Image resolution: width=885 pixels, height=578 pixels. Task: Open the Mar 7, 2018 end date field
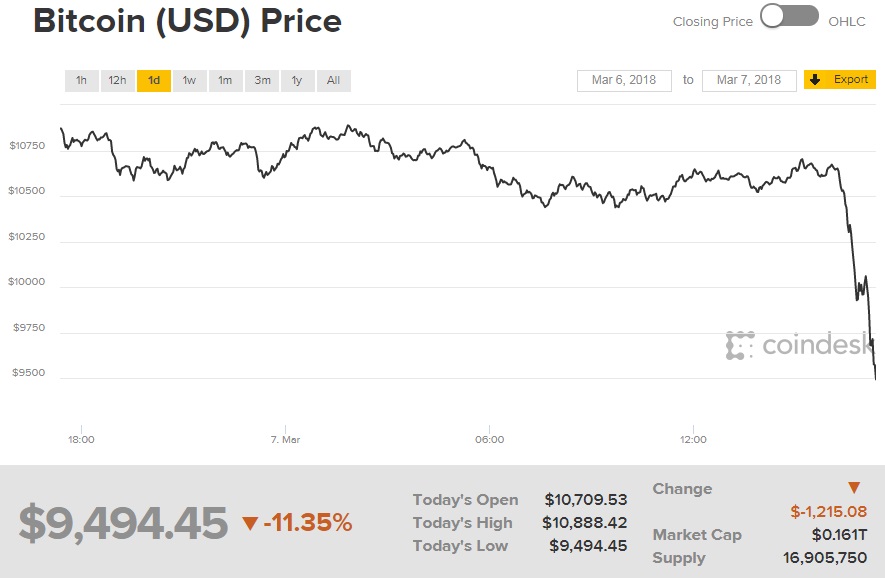(x=749, y=80)
